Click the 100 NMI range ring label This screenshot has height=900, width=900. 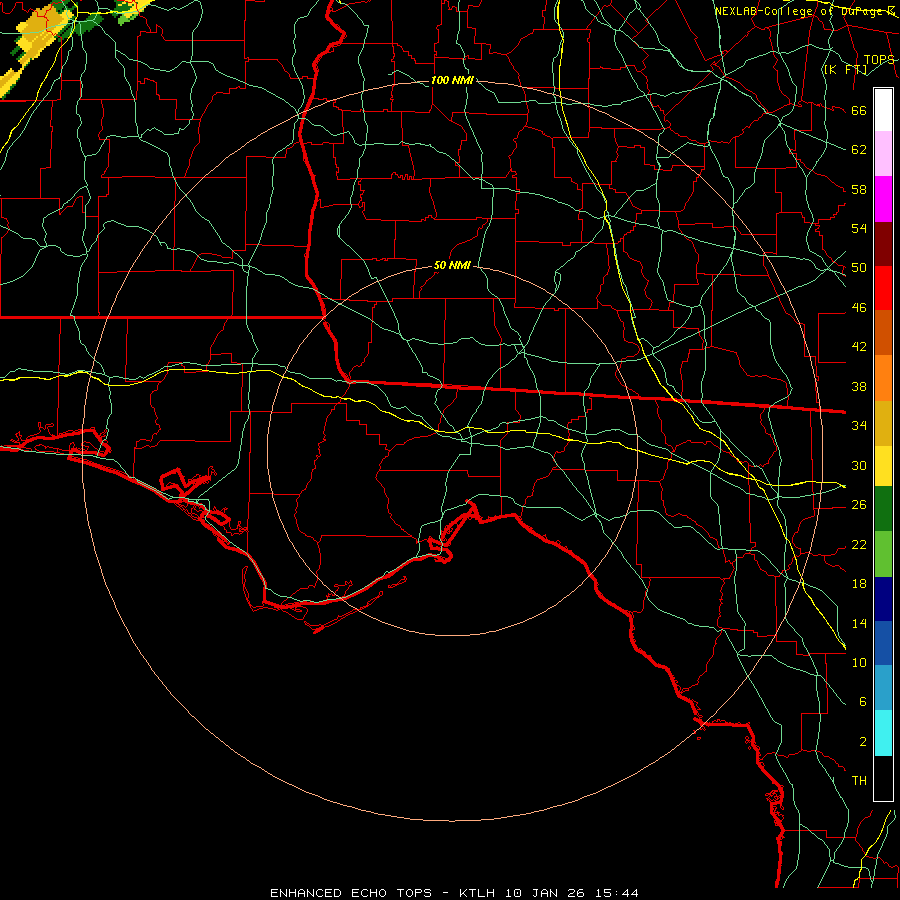[x=452, y=80]
